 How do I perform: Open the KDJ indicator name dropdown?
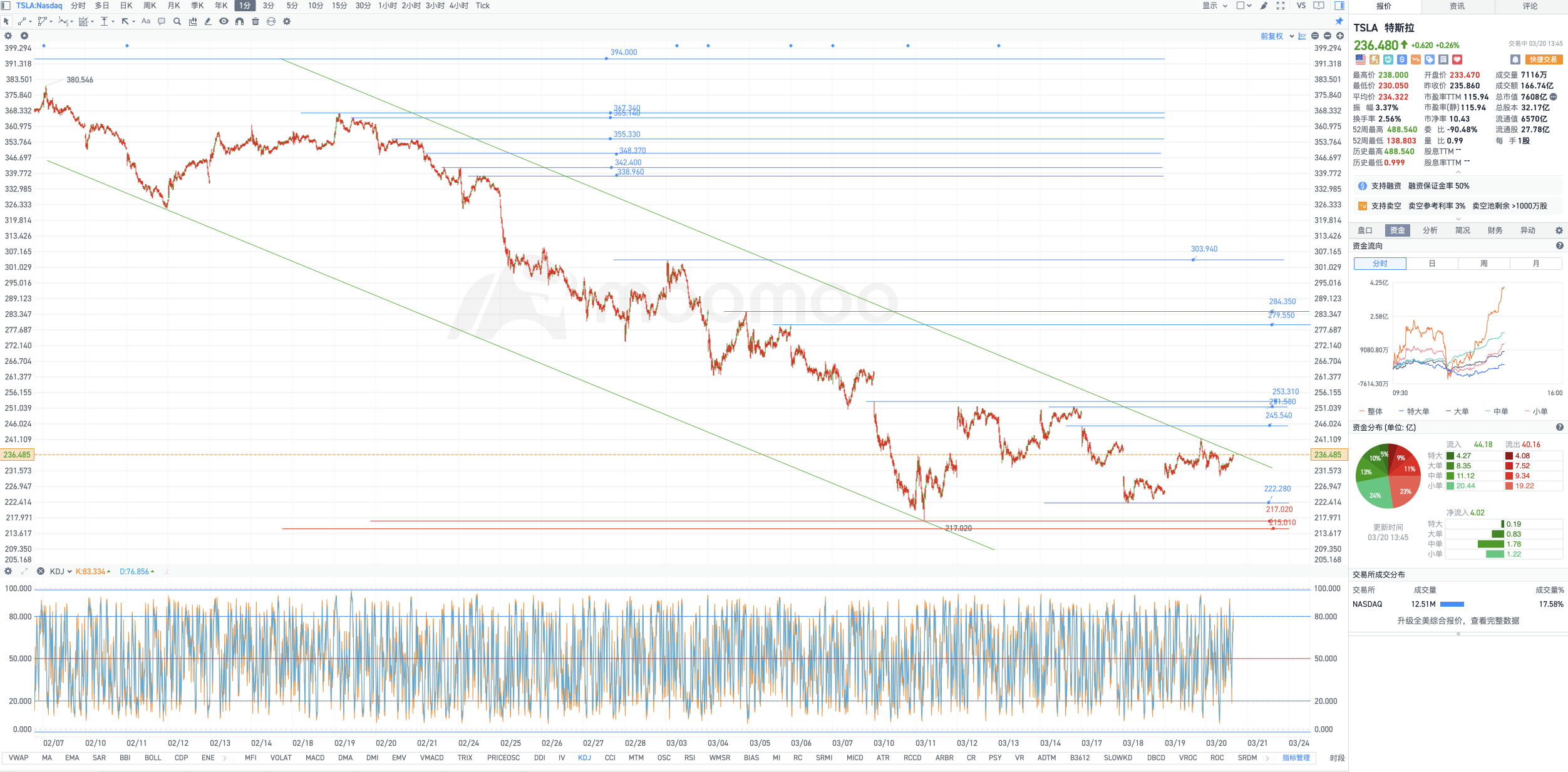[61, 572]
